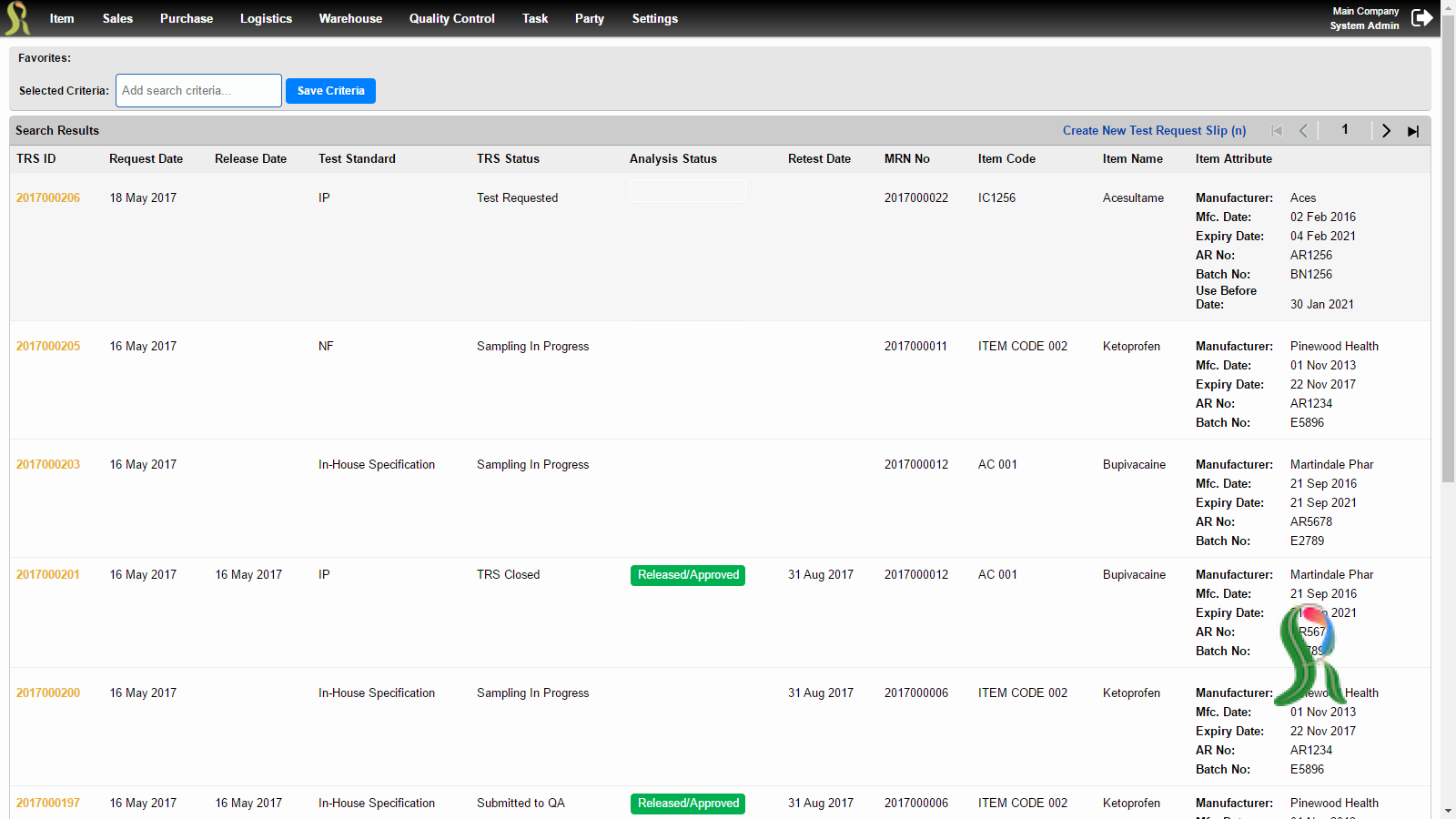Open TRS ID 2017000197
The width and height of the screenshot is (1456, 819).
[48, 803]
